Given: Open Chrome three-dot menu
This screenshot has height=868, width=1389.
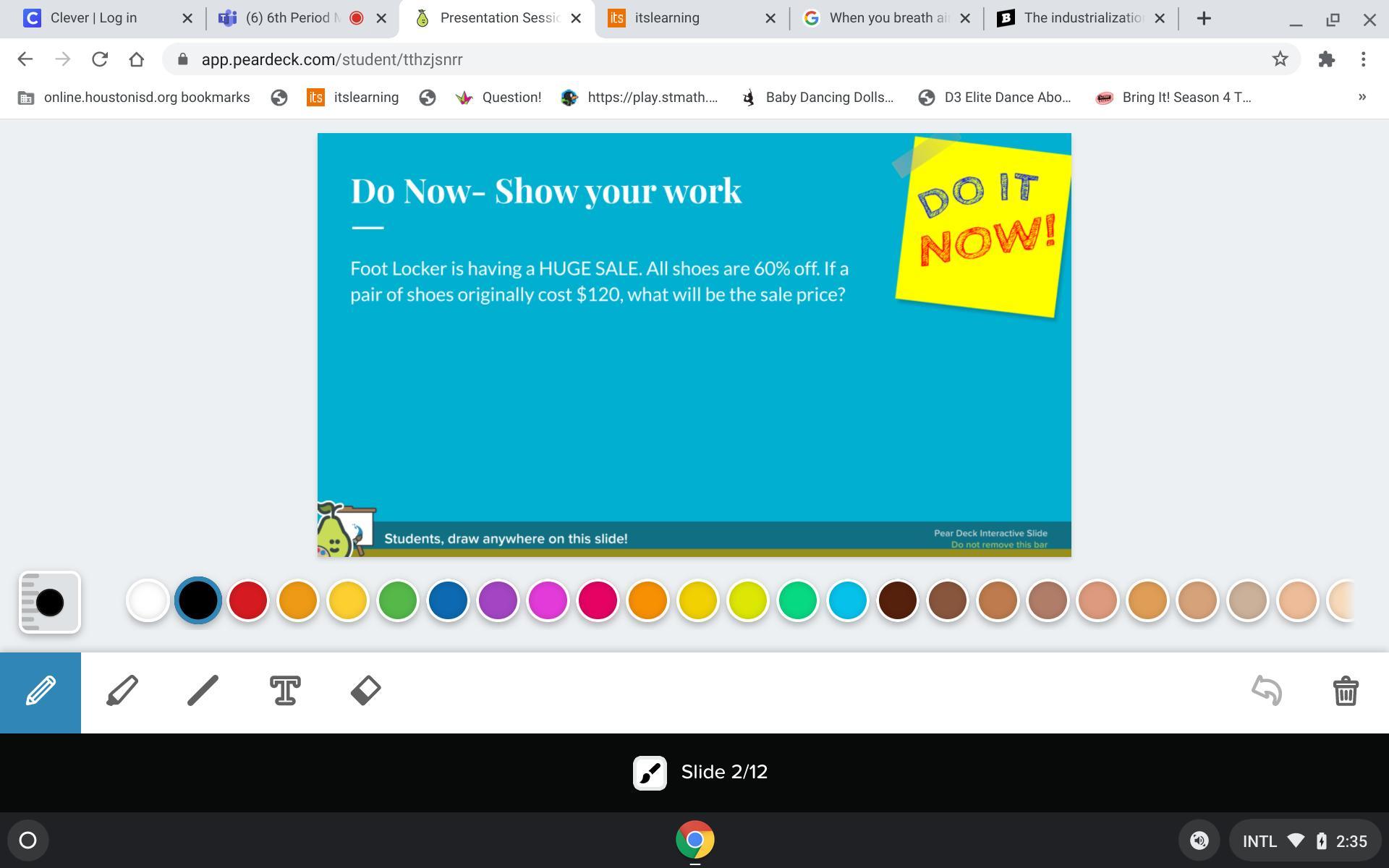Looking at the screenshot, I should coord(1364,59).
